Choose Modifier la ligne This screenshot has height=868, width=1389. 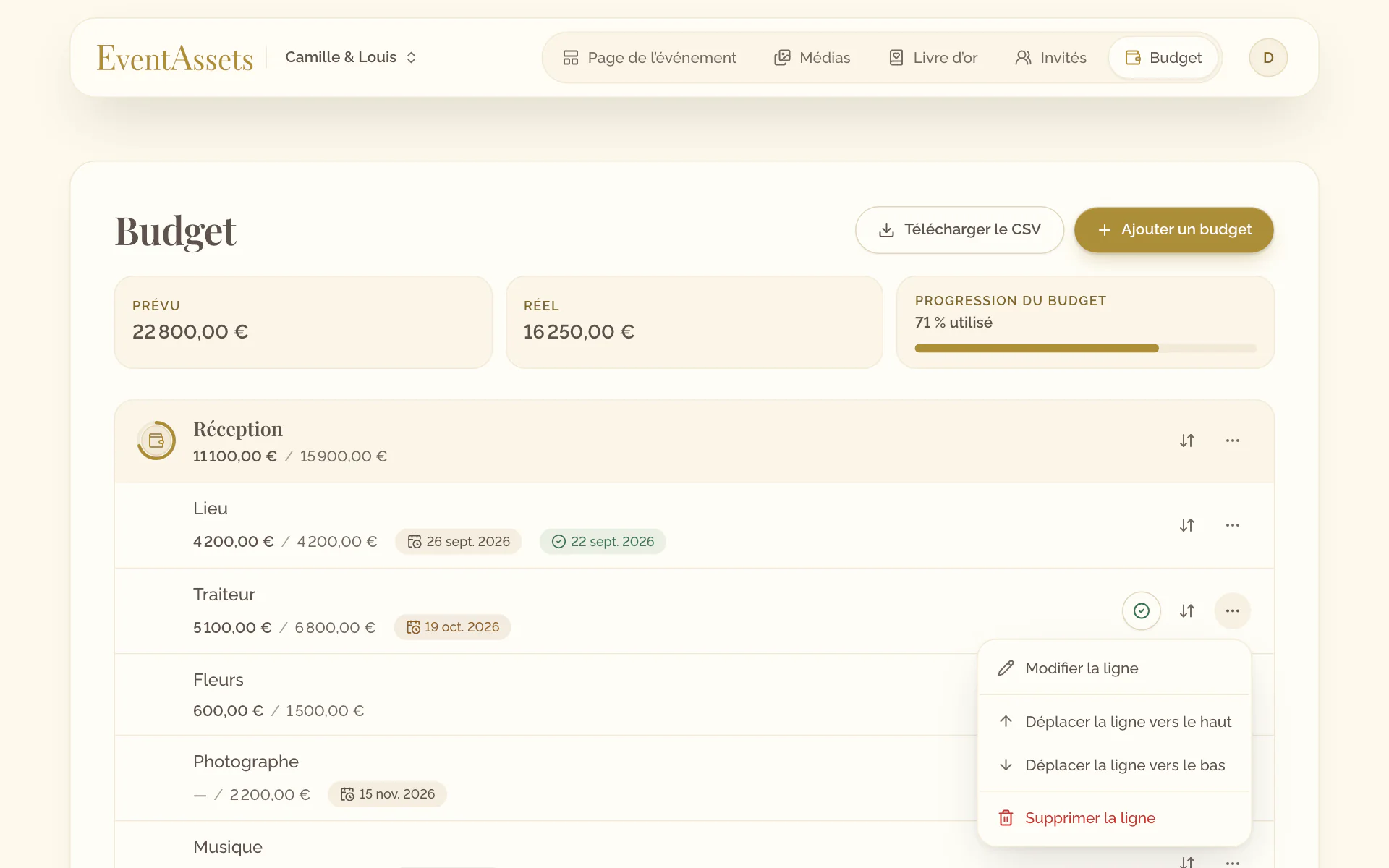click(1114, 668)
